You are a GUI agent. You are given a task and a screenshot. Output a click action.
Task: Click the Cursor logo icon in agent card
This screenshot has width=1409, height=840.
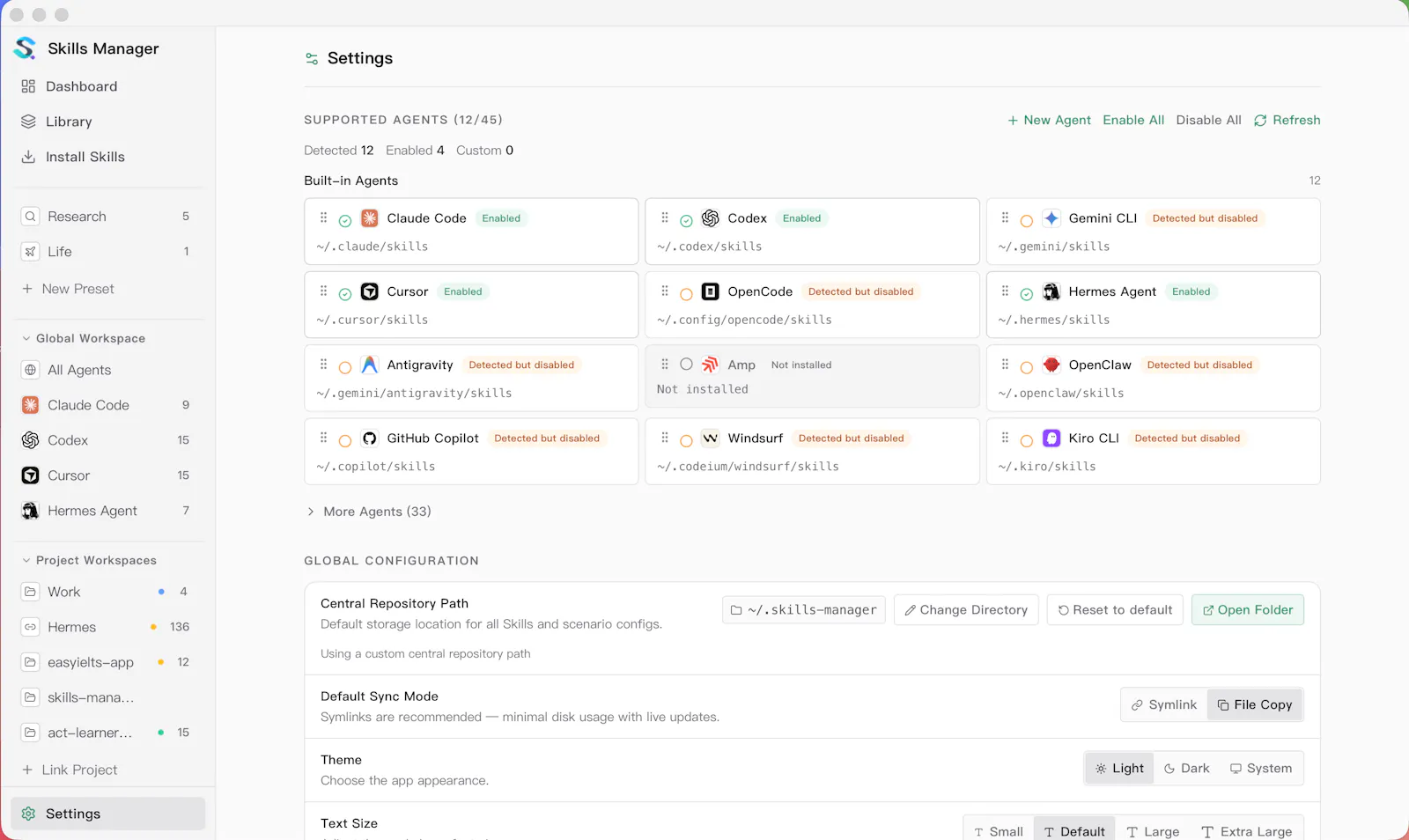pos(370,291)
